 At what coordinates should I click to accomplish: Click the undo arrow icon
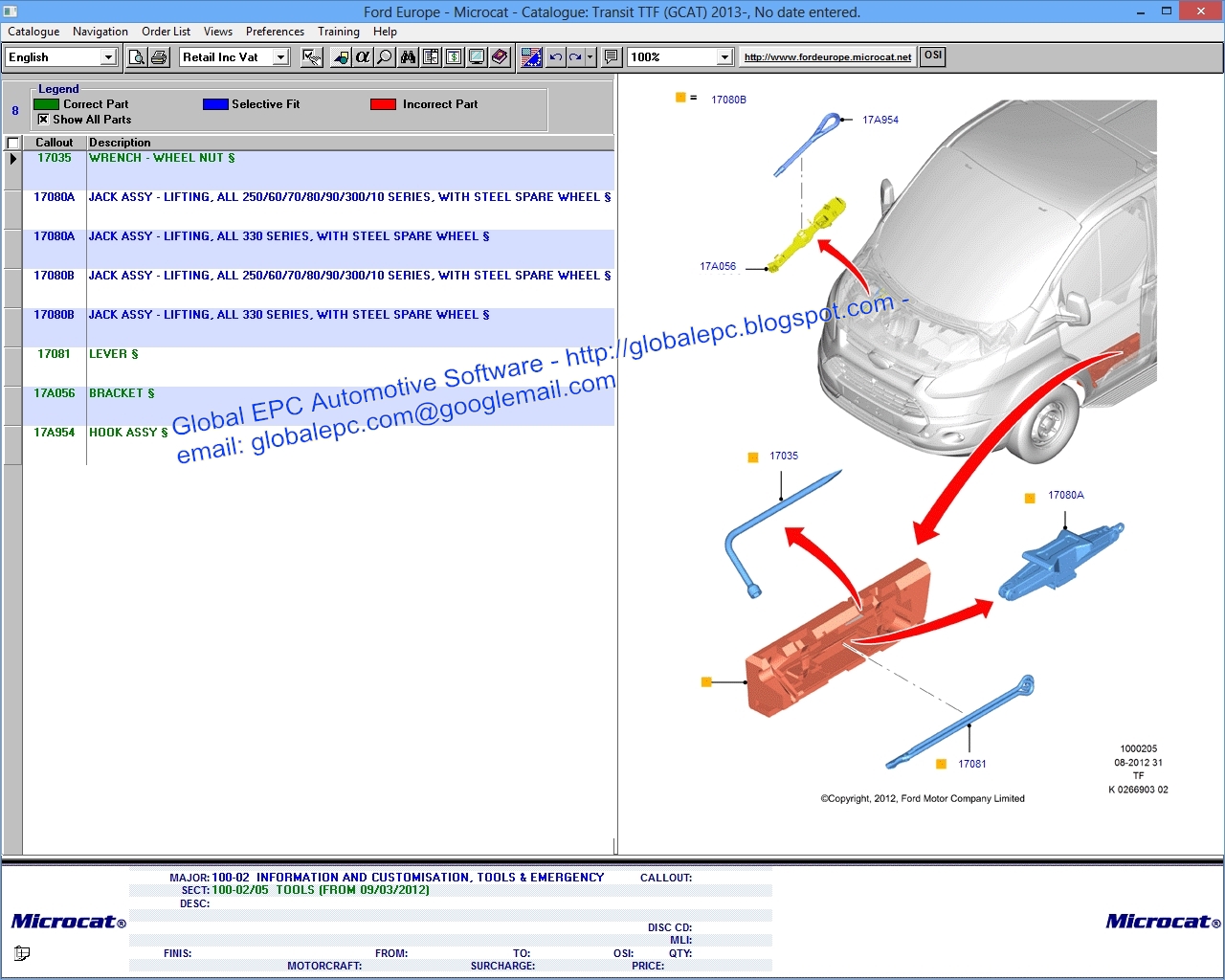555,56
